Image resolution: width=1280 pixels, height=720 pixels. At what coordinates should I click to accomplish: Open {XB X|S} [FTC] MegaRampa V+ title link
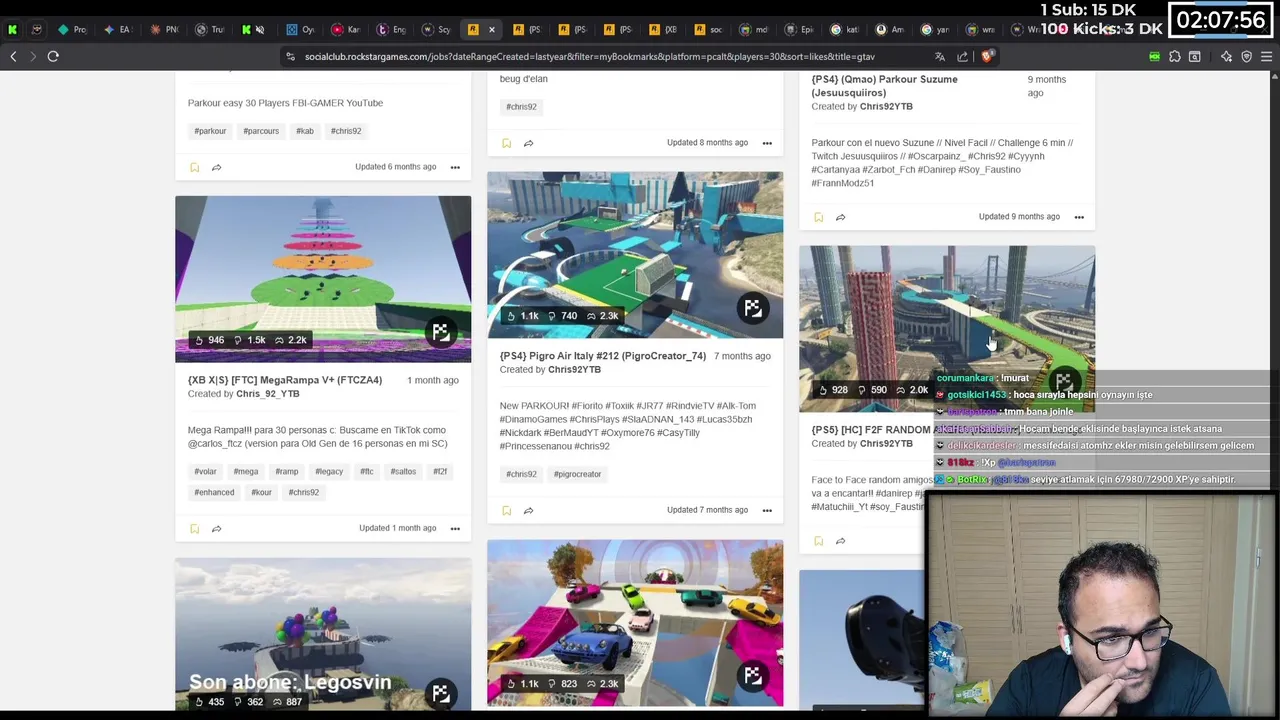[x=285, y=380]
